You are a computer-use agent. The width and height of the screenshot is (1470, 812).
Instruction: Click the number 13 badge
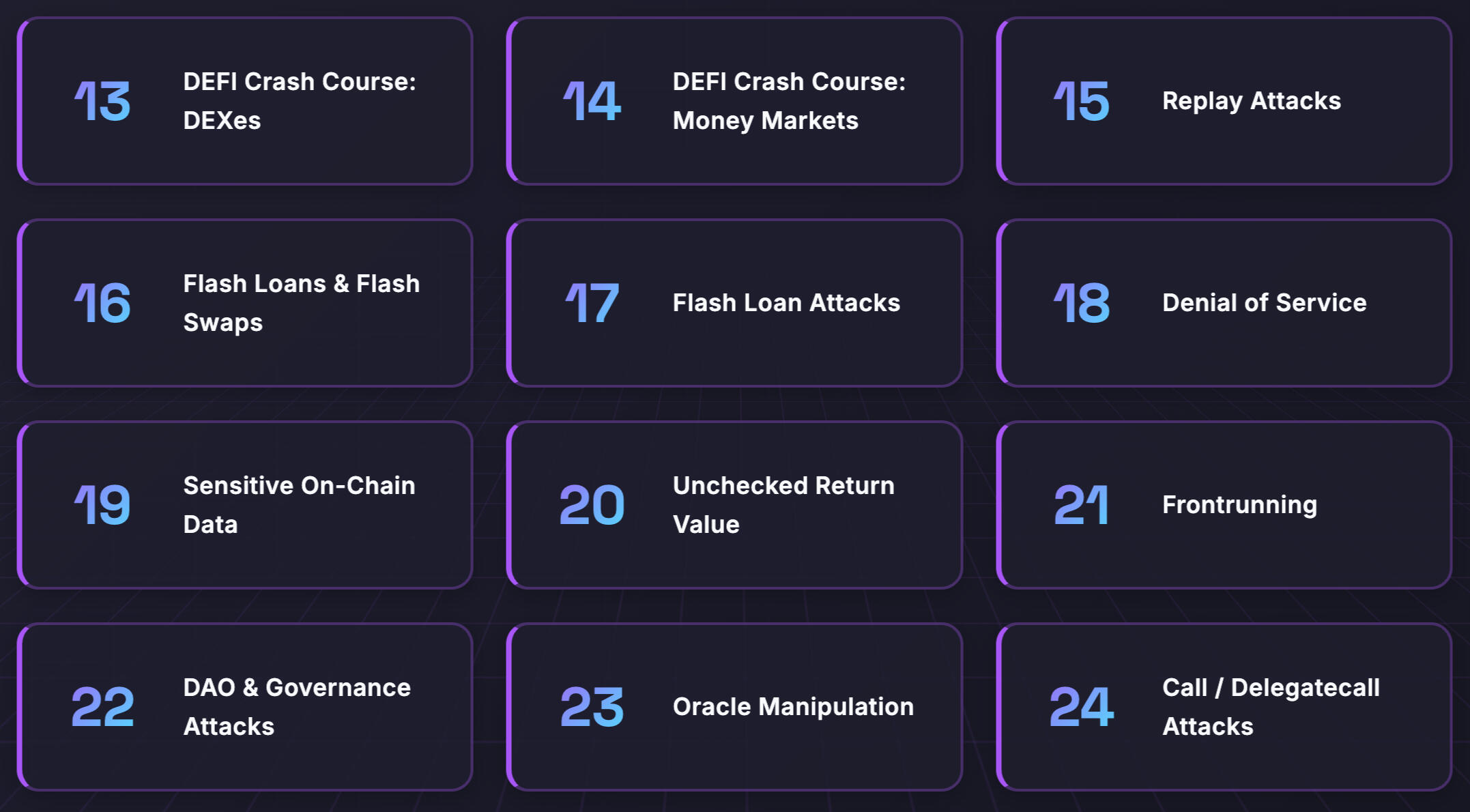point(102,102)
